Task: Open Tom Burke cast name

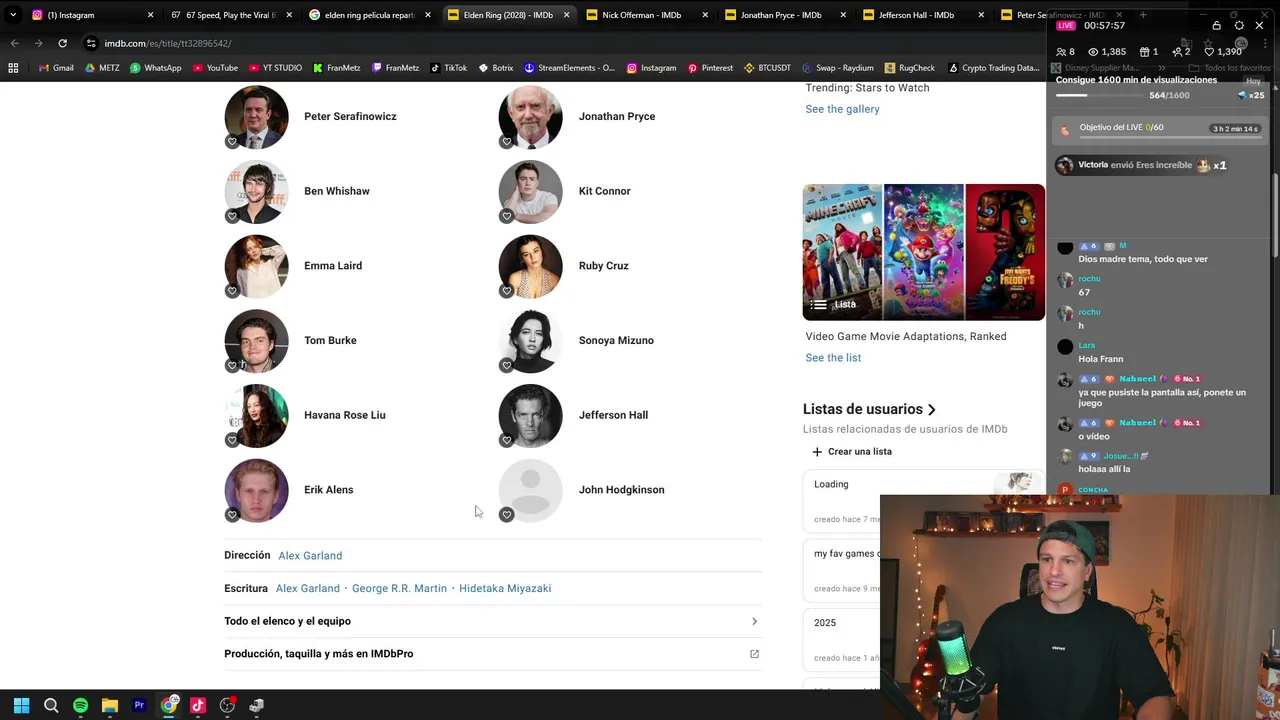Action: click(x=330, y=341)
